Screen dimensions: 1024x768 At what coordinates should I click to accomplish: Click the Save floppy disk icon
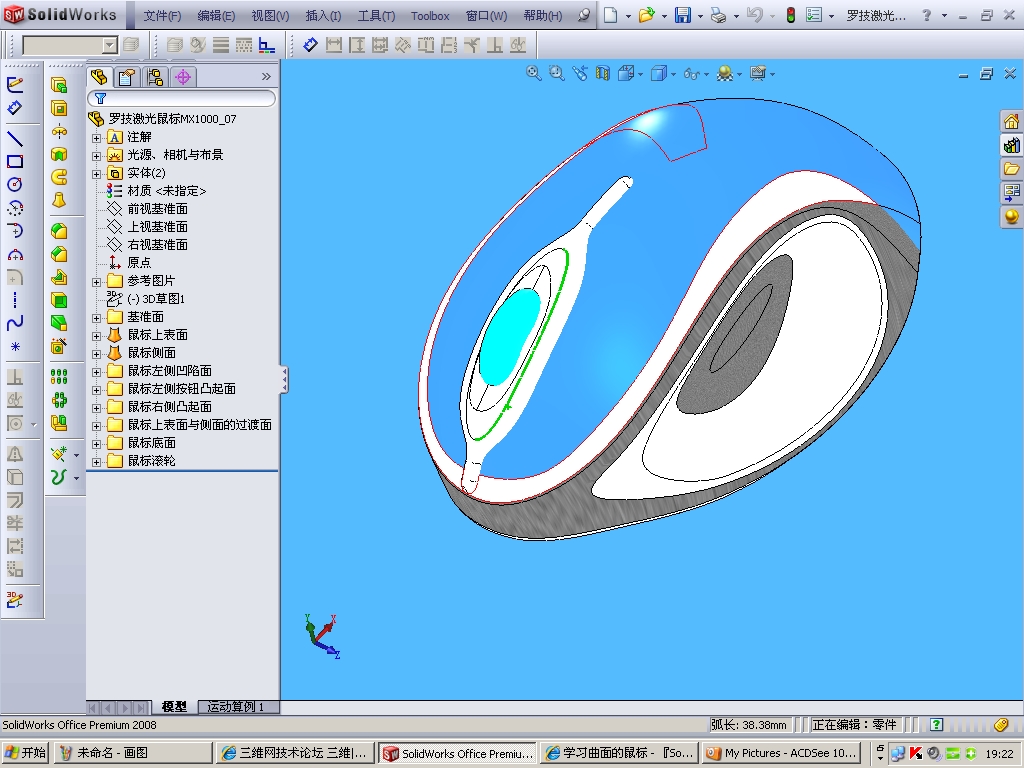(683, 15)
